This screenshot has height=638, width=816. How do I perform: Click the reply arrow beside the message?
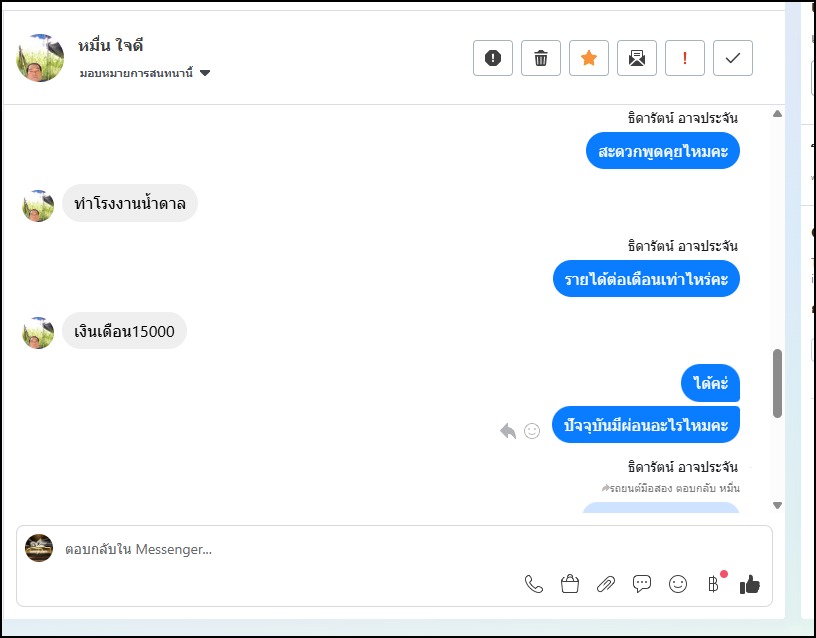click(508, 431)
